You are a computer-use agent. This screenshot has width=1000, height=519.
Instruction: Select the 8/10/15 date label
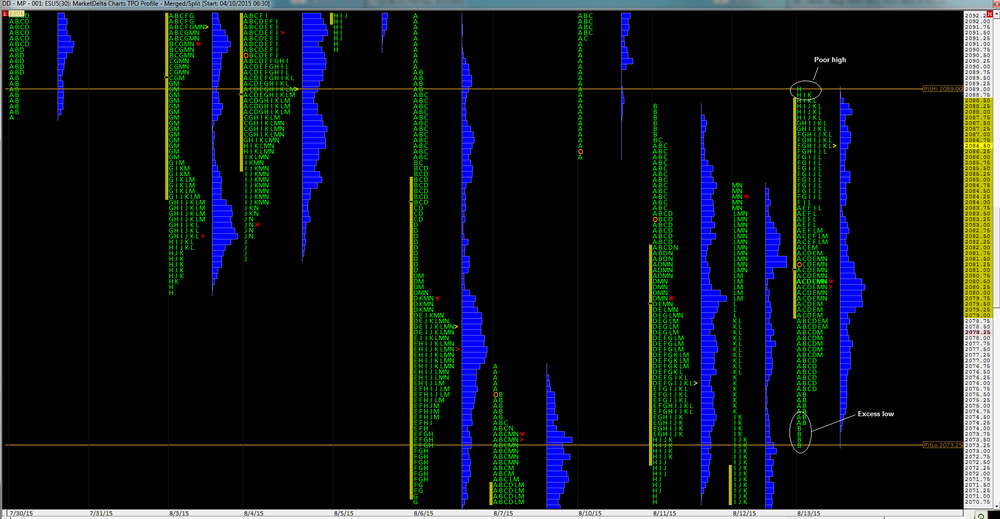click(590, 513)
